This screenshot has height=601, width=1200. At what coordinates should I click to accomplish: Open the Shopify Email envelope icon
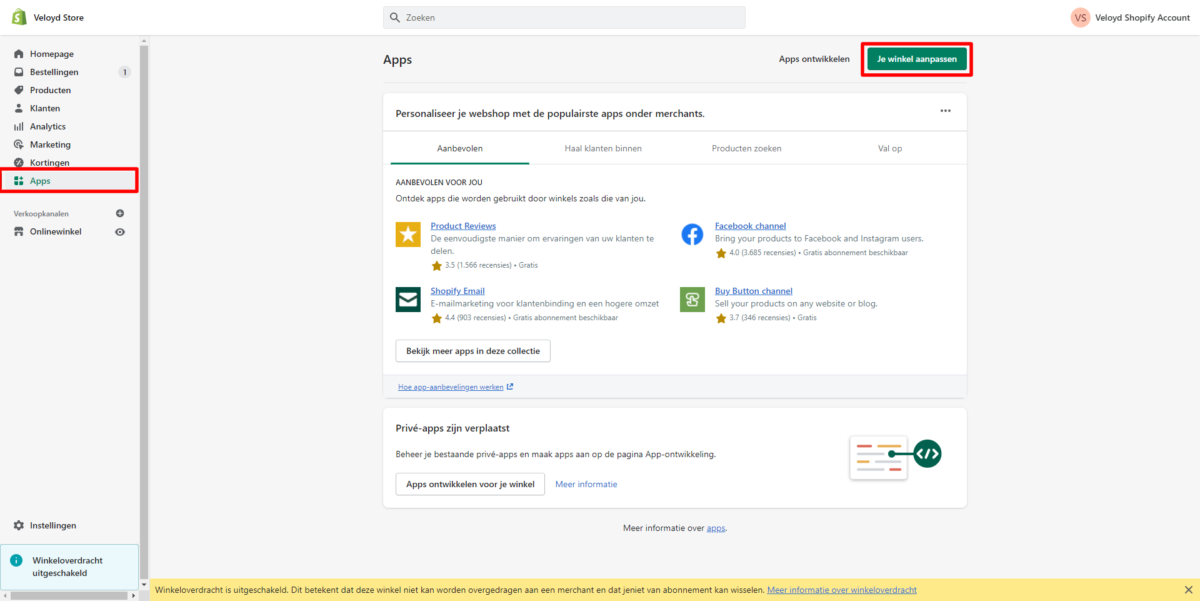(x=408, y=299)
